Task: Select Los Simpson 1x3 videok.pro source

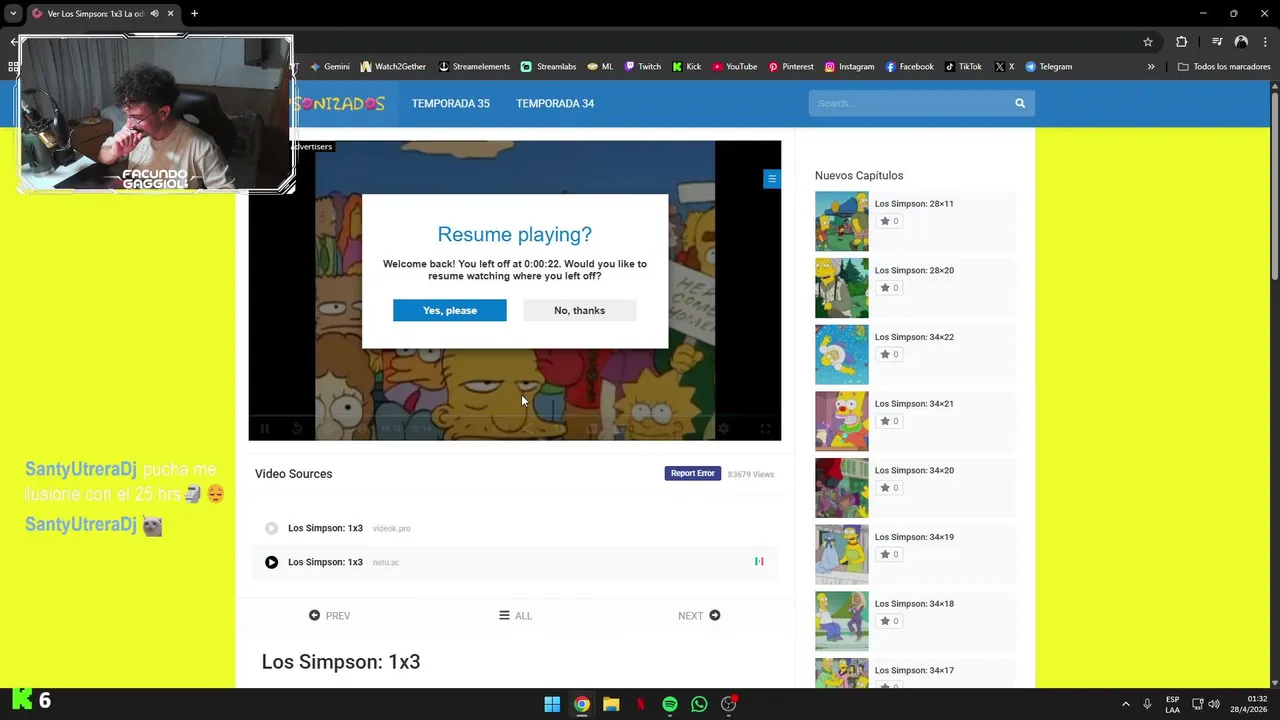Action: 515,528
